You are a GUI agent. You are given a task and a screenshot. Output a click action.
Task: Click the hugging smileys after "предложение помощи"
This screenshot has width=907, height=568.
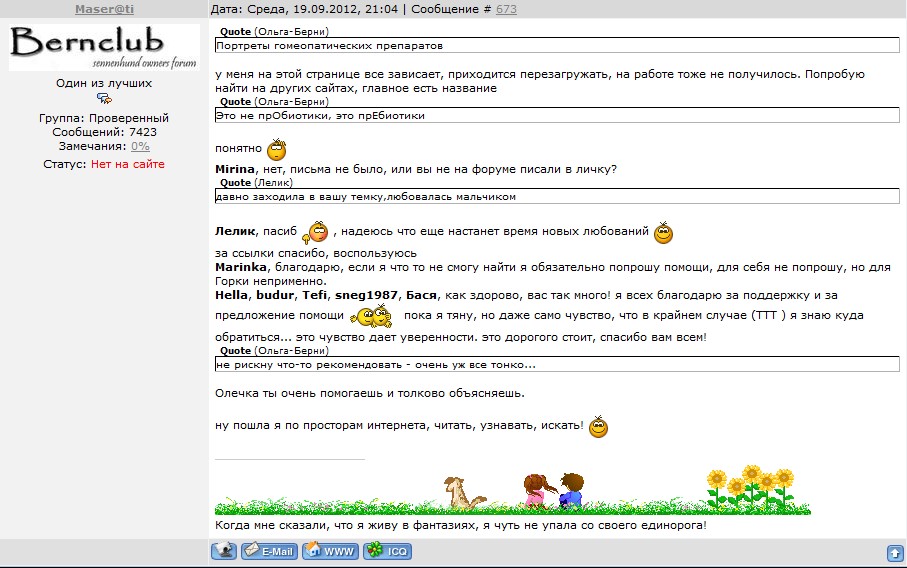pyautogui.click(x=371, y=316)
